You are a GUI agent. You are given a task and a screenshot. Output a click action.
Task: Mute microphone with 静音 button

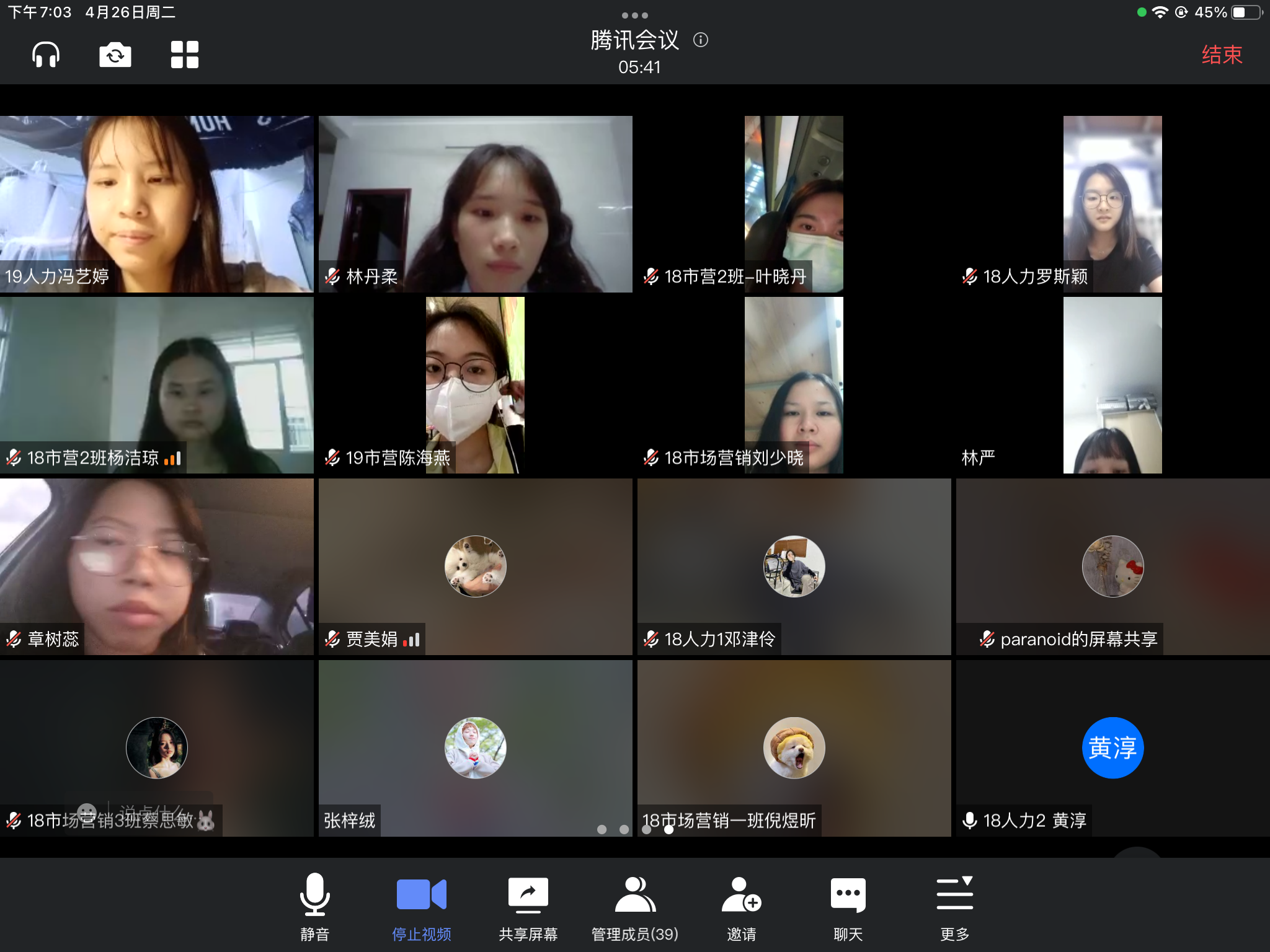(315, 907)
